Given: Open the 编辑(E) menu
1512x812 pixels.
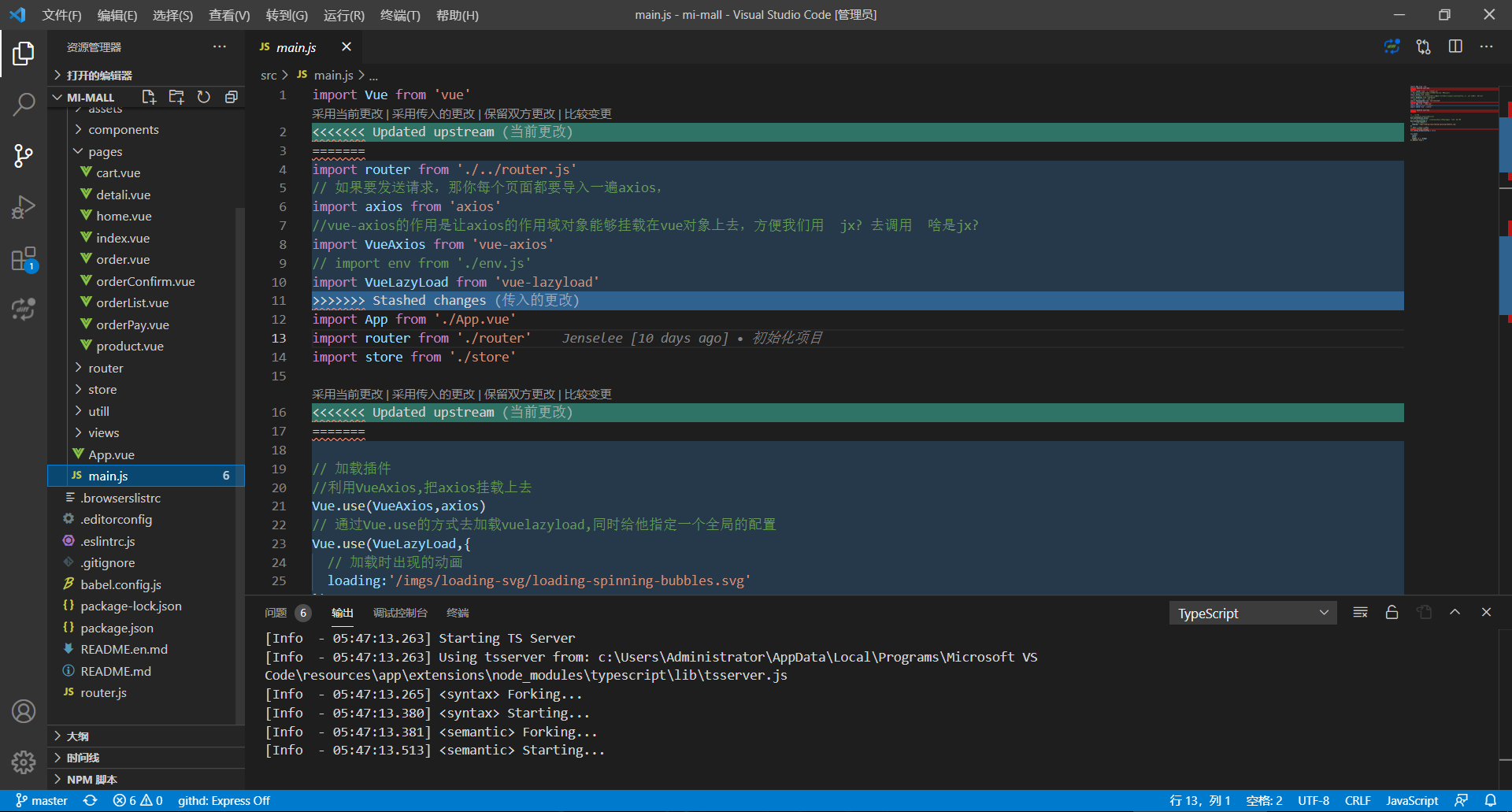Looking at the screenshot, I should pyautogui.click(x=117, y=15).
